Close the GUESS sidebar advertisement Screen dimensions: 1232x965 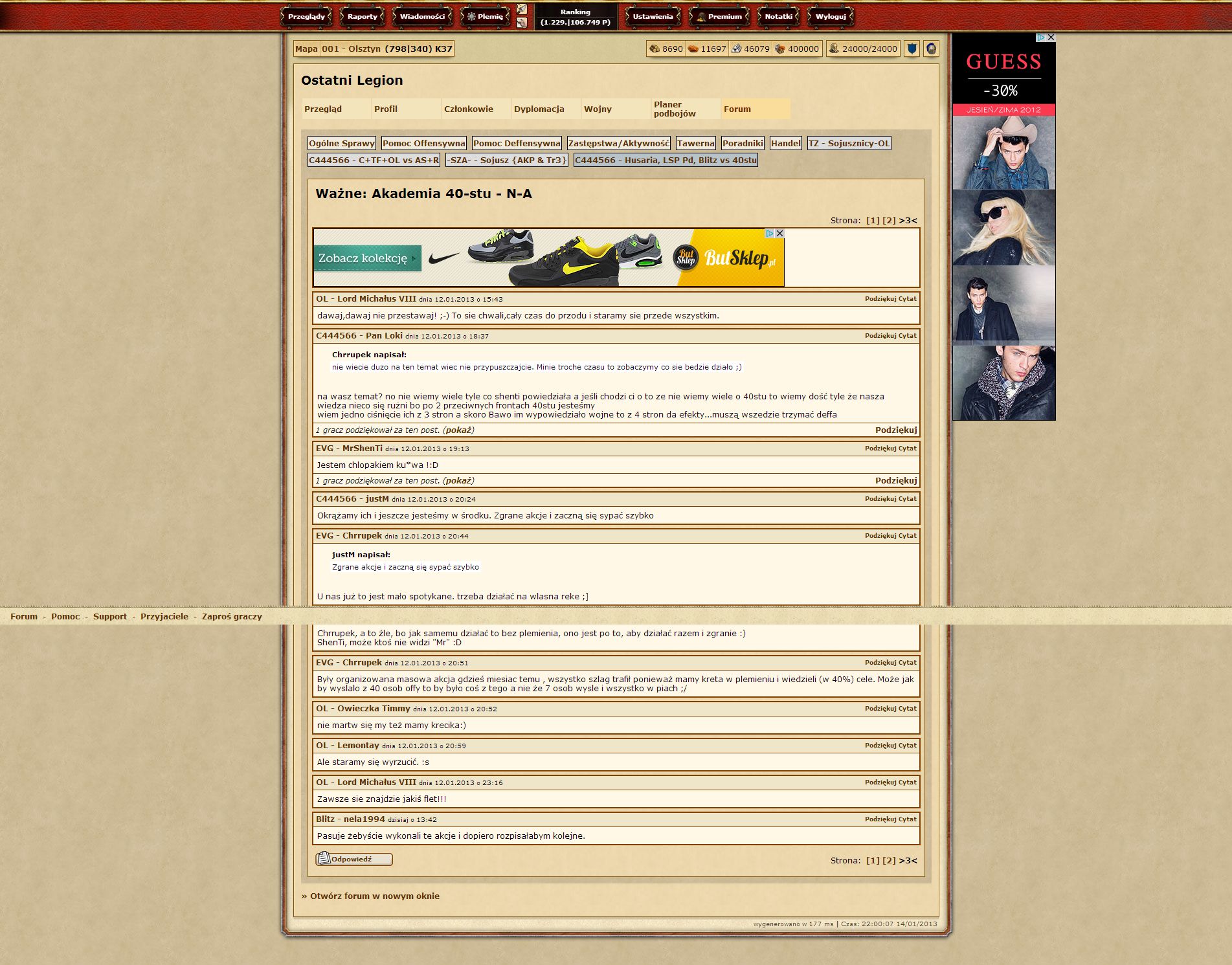pyautogui.click(x=1051, y=38)
